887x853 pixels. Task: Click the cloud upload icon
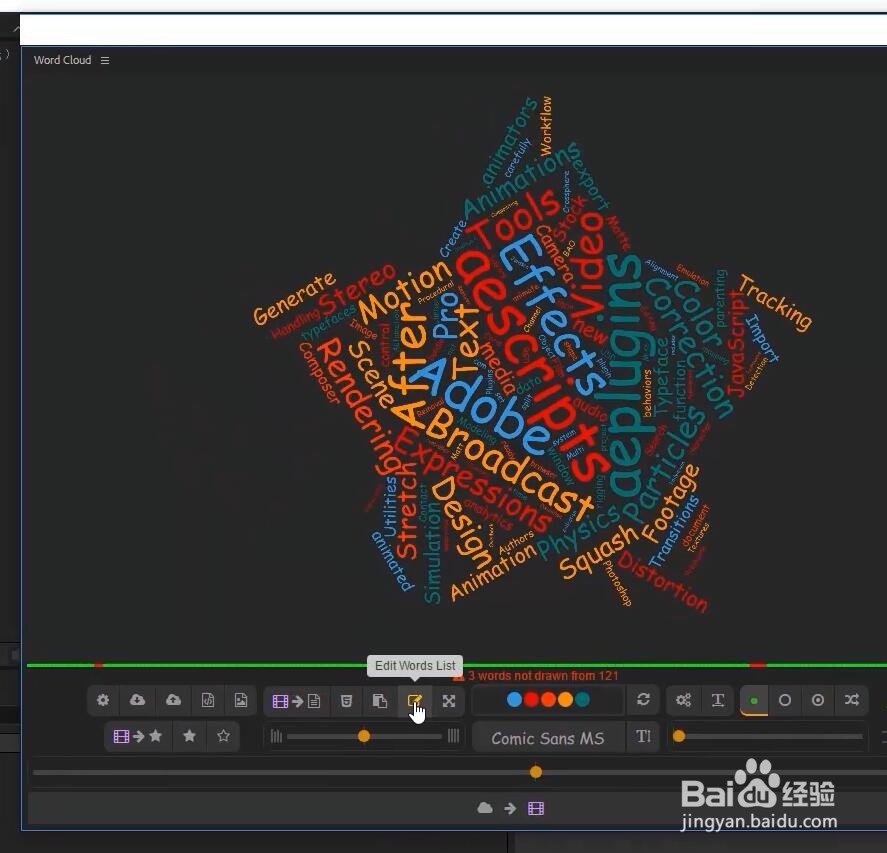173,700
